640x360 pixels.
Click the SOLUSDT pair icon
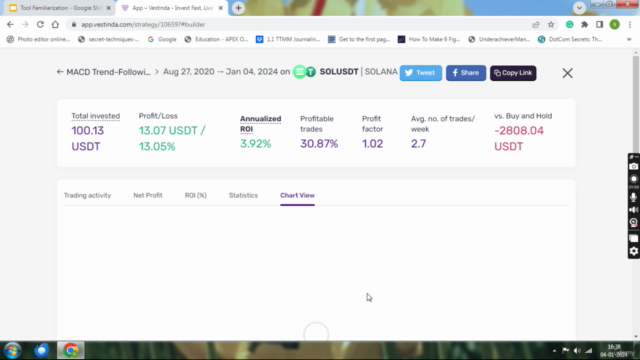pyautogui.click(x=304, y=72)
